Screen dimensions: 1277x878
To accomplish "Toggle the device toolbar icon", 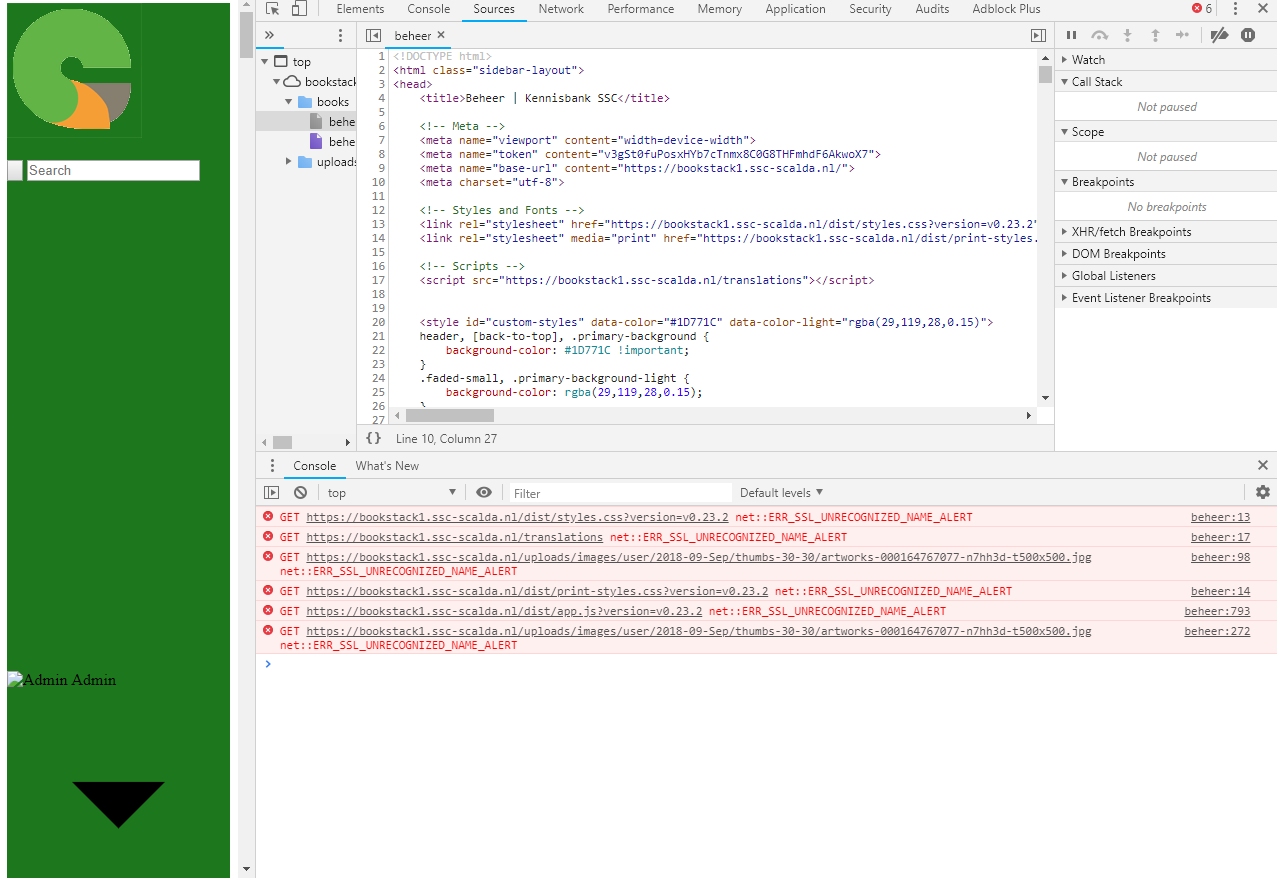I will [299, 9].
